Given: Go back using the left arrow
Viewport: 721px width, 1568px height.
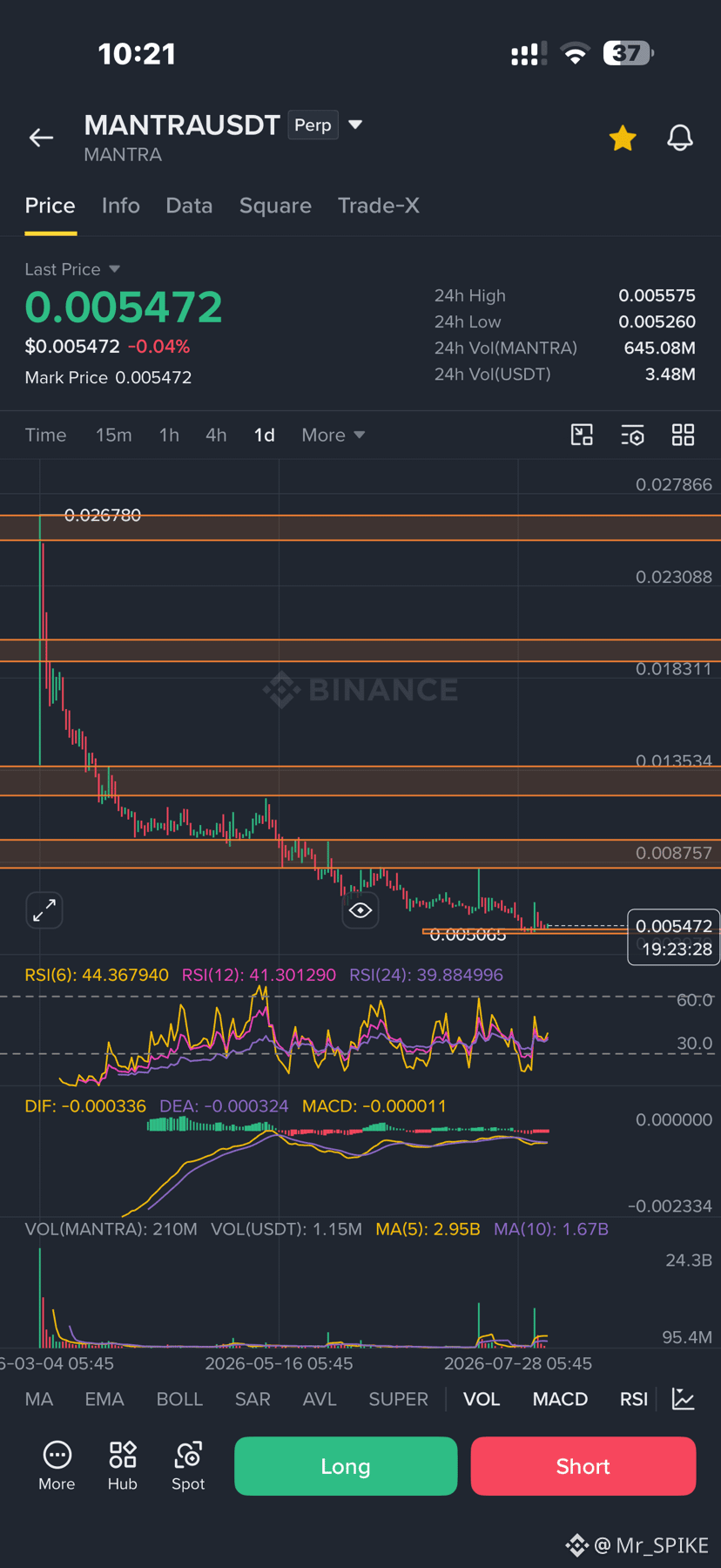Looking at the screenshot, I should 41,138.
